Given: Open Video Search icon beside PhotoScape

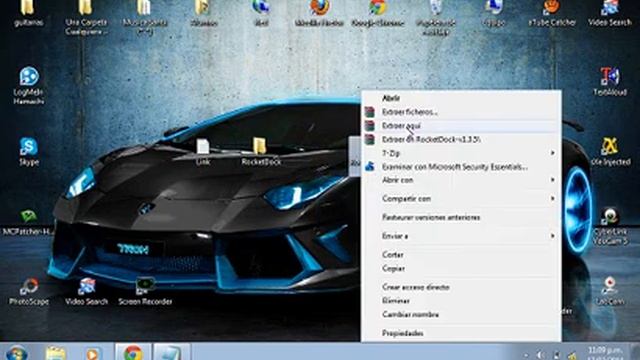Looking at the screenshot, I should 87,291.
